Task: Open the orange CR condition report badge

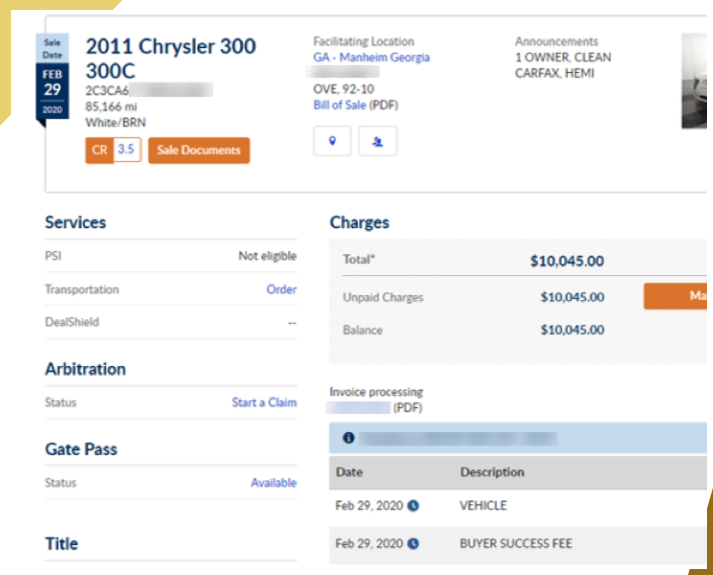Action: coord(99,150)
